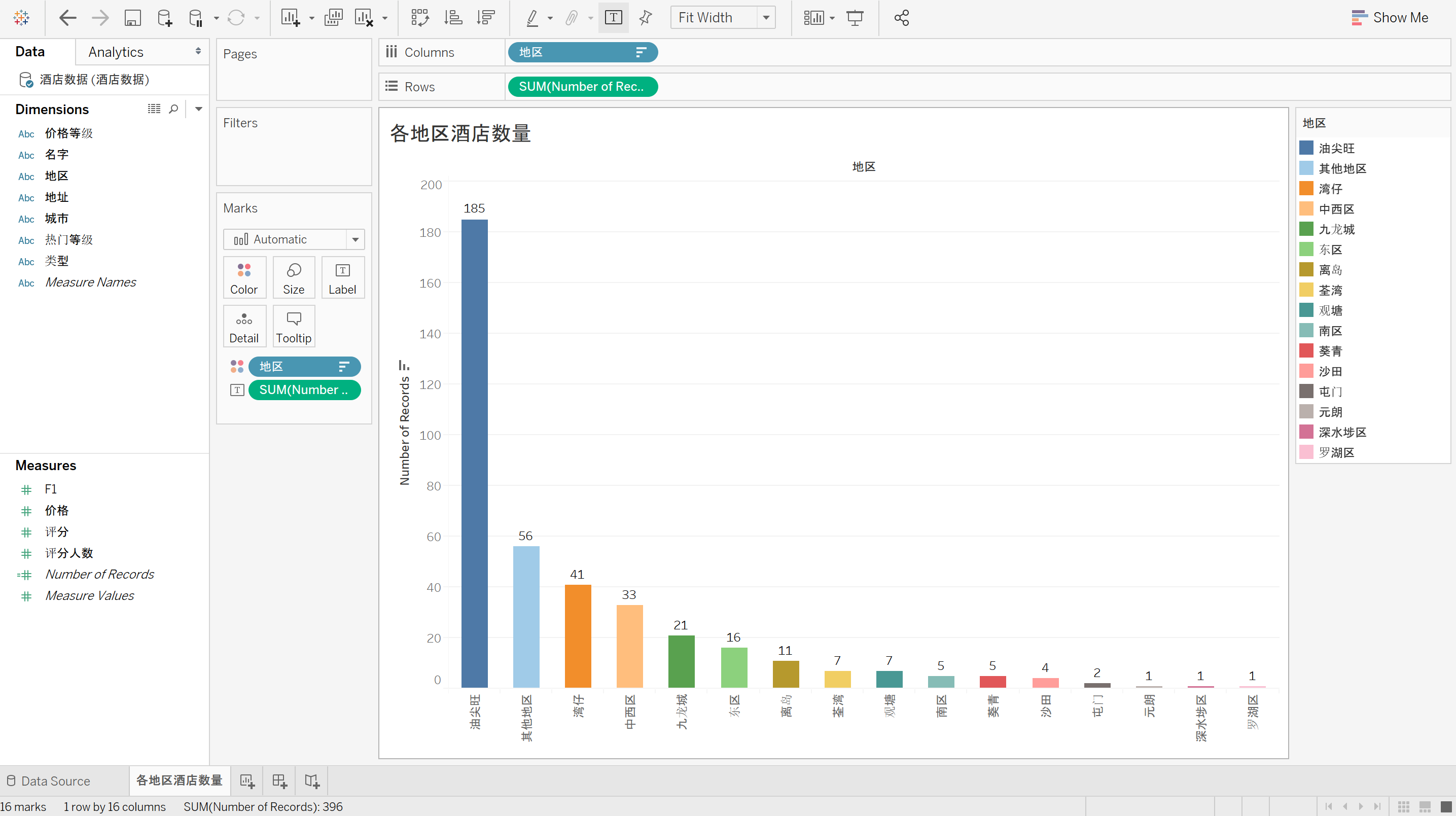Toggle view data as list icon
This screenshot has height=816, width=1456.
tap(154, 109)
